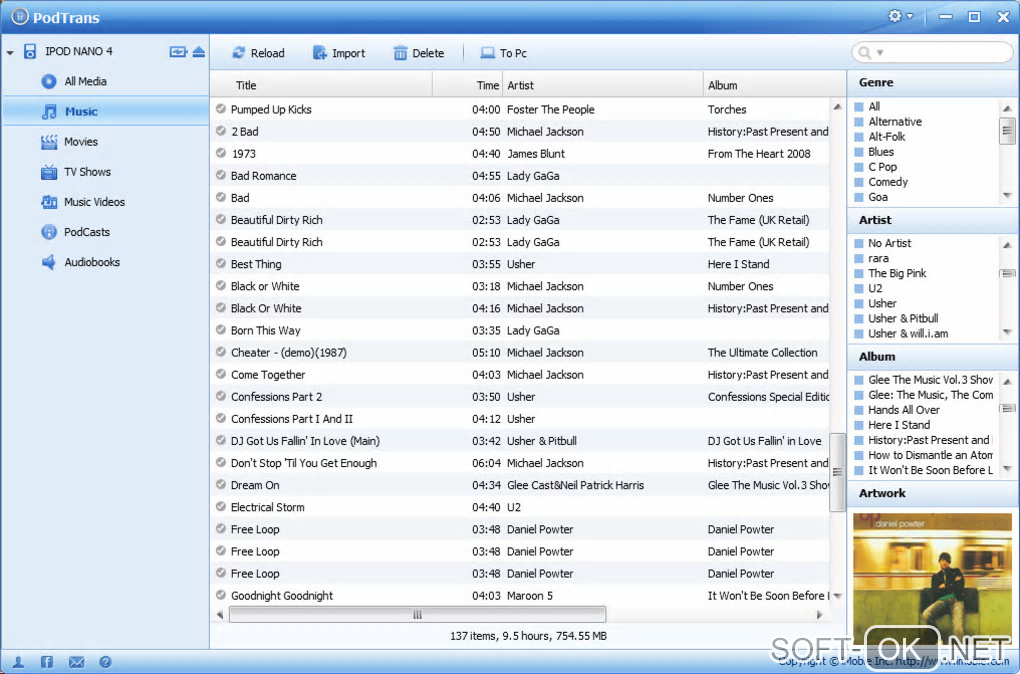Click the vertical scrollbar thumb of song list
The height and width of the screenshot is (674, 1020).
click(x=837, y=472)
